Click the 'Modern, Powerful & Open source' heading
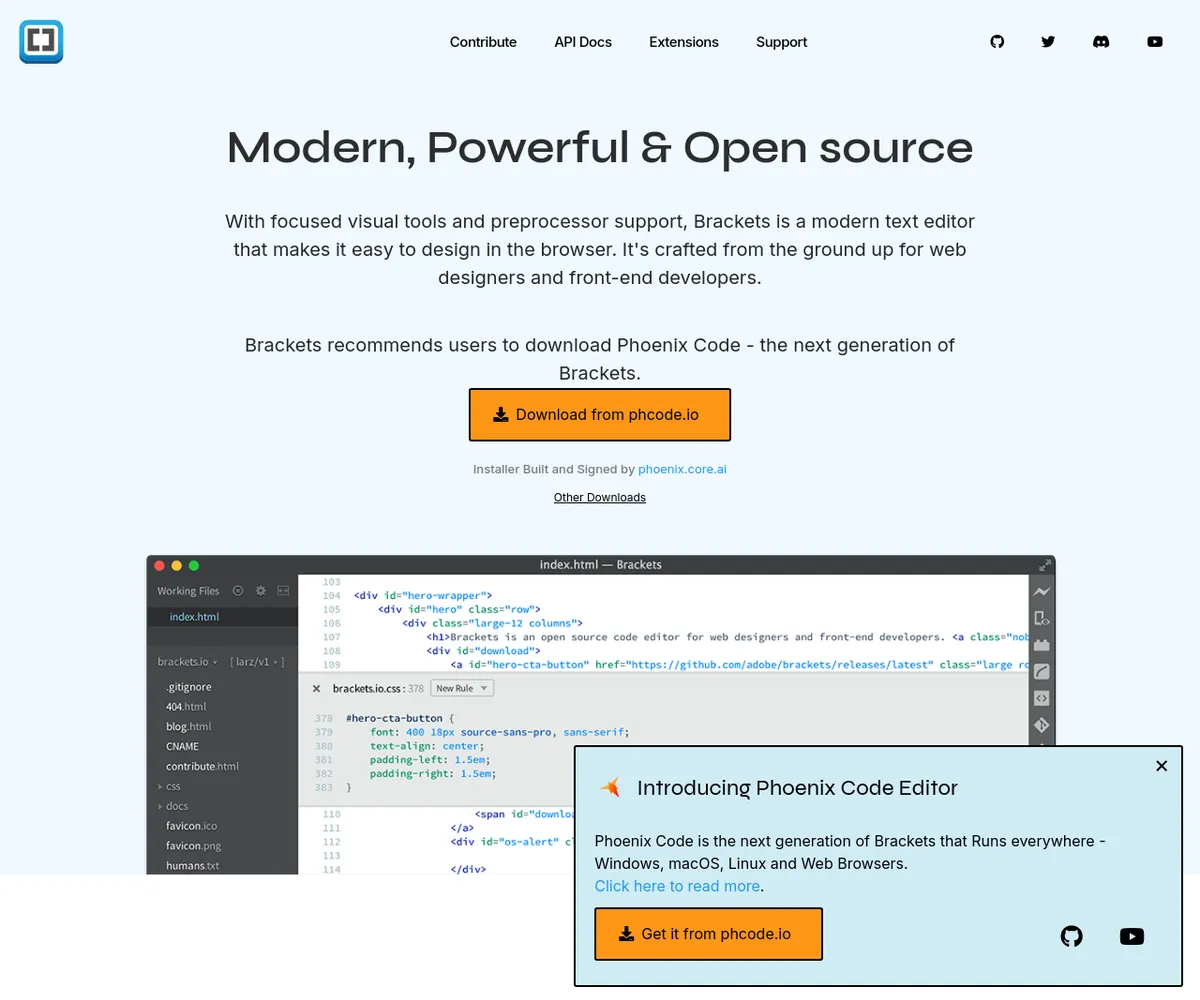 tap(600, 148)
